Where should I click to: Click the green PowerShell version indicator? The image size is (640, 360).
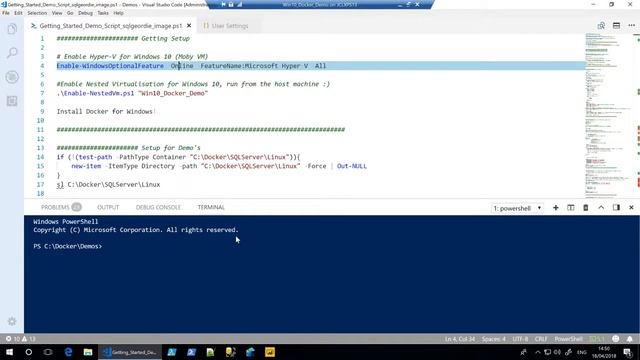pyautogui.click(x=596, y=339)
